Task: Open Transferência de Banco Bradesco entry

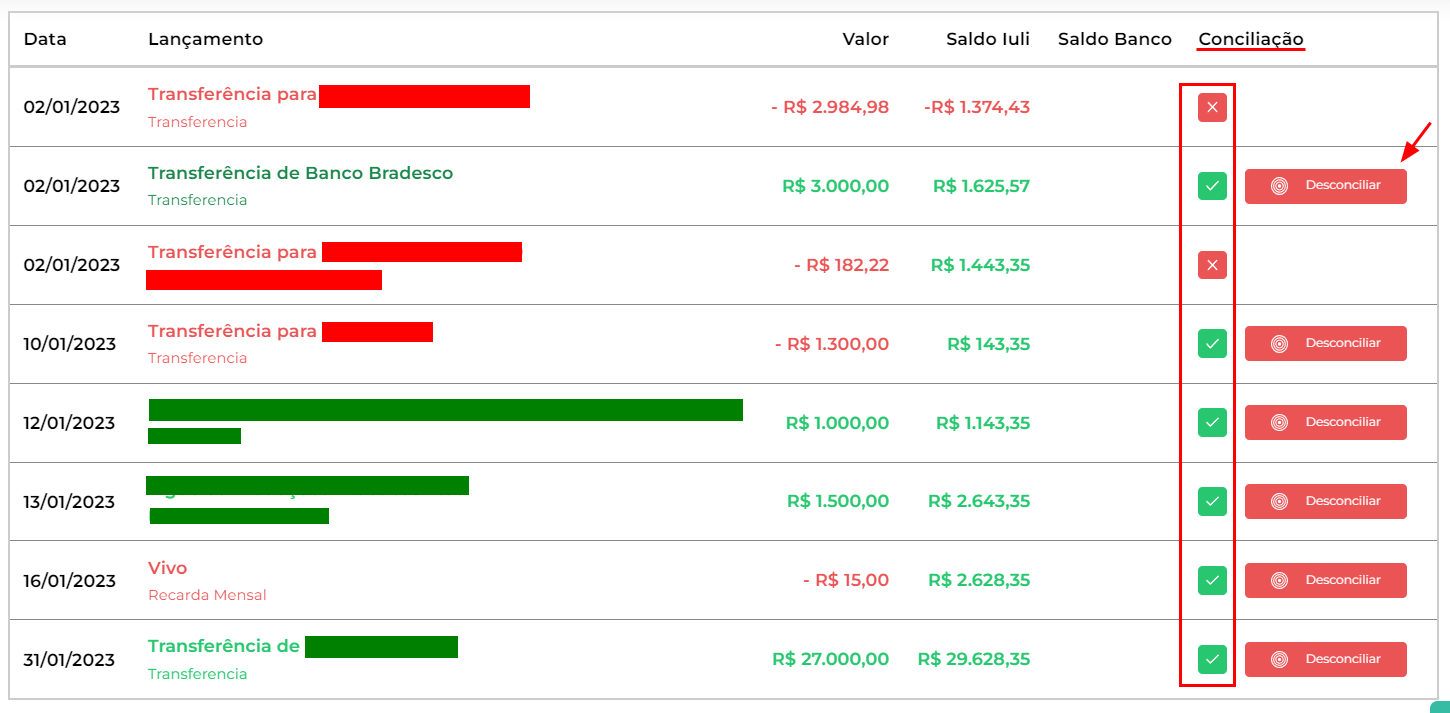Action: tap(300, 173)
